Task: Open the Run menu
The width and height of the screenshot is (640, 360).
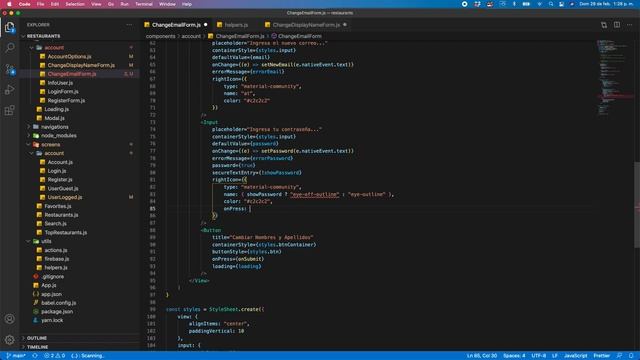Action: coord(124,4)
